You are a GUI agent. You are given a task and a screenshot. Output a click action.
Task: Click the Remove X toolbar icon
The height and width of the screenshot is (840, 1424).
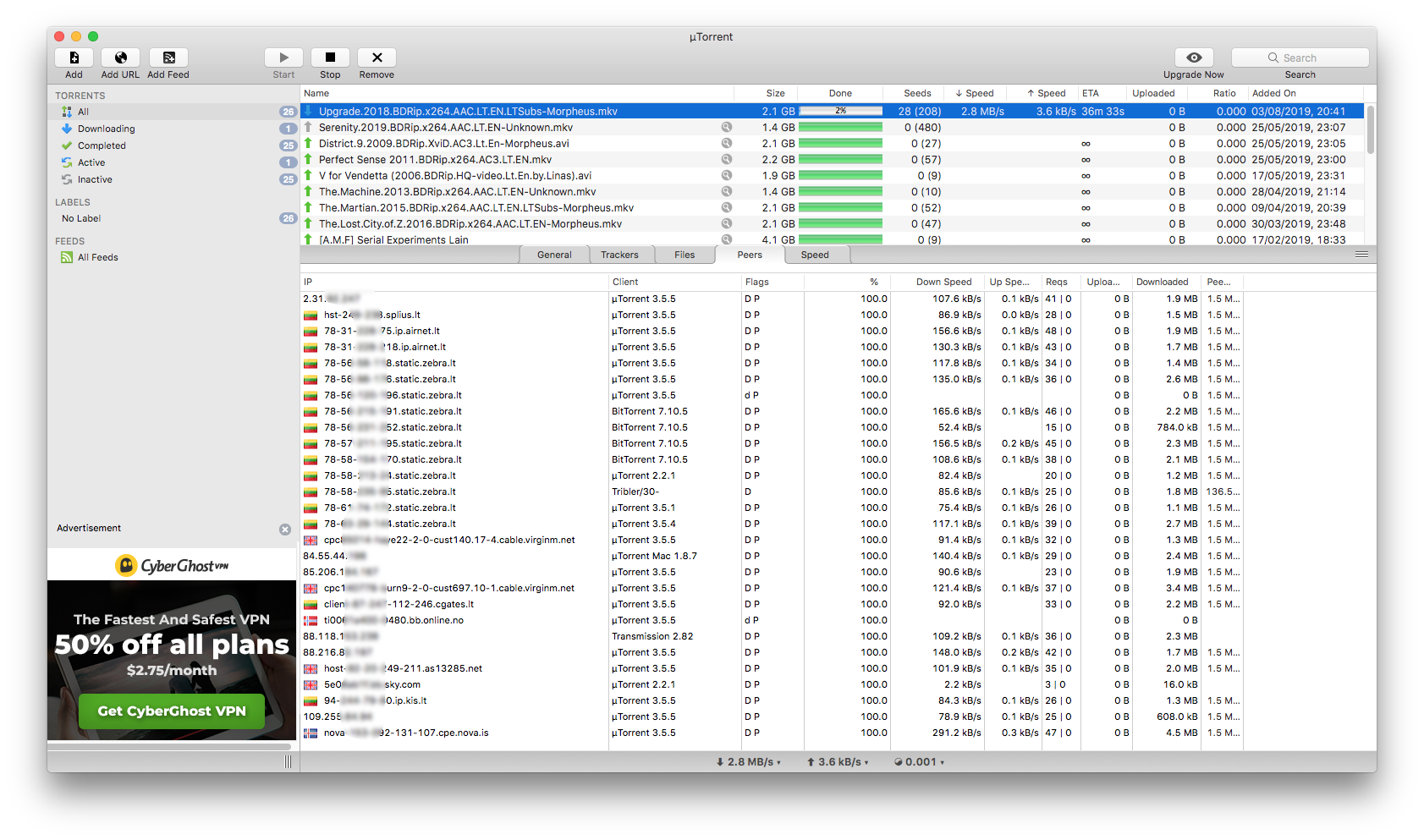[377, 58]
